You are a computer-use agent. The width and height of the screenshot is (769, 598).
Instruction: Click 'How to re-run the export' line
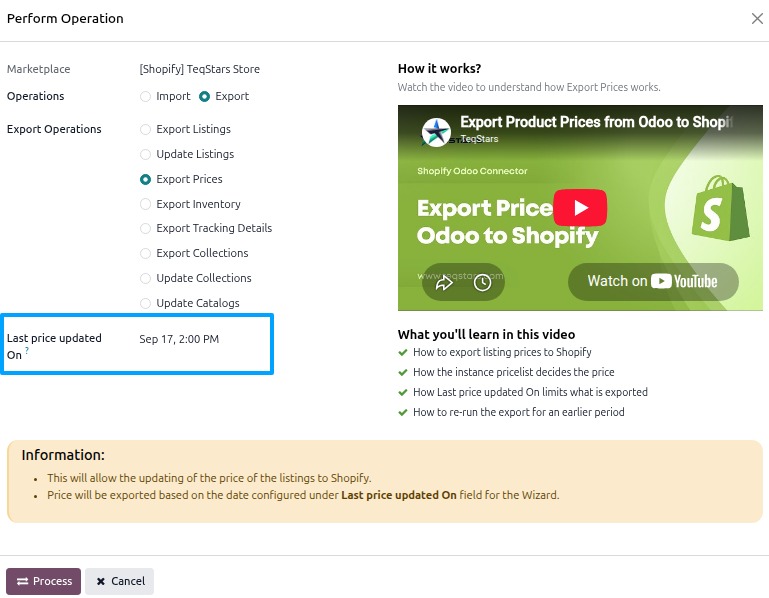[518, 412]
